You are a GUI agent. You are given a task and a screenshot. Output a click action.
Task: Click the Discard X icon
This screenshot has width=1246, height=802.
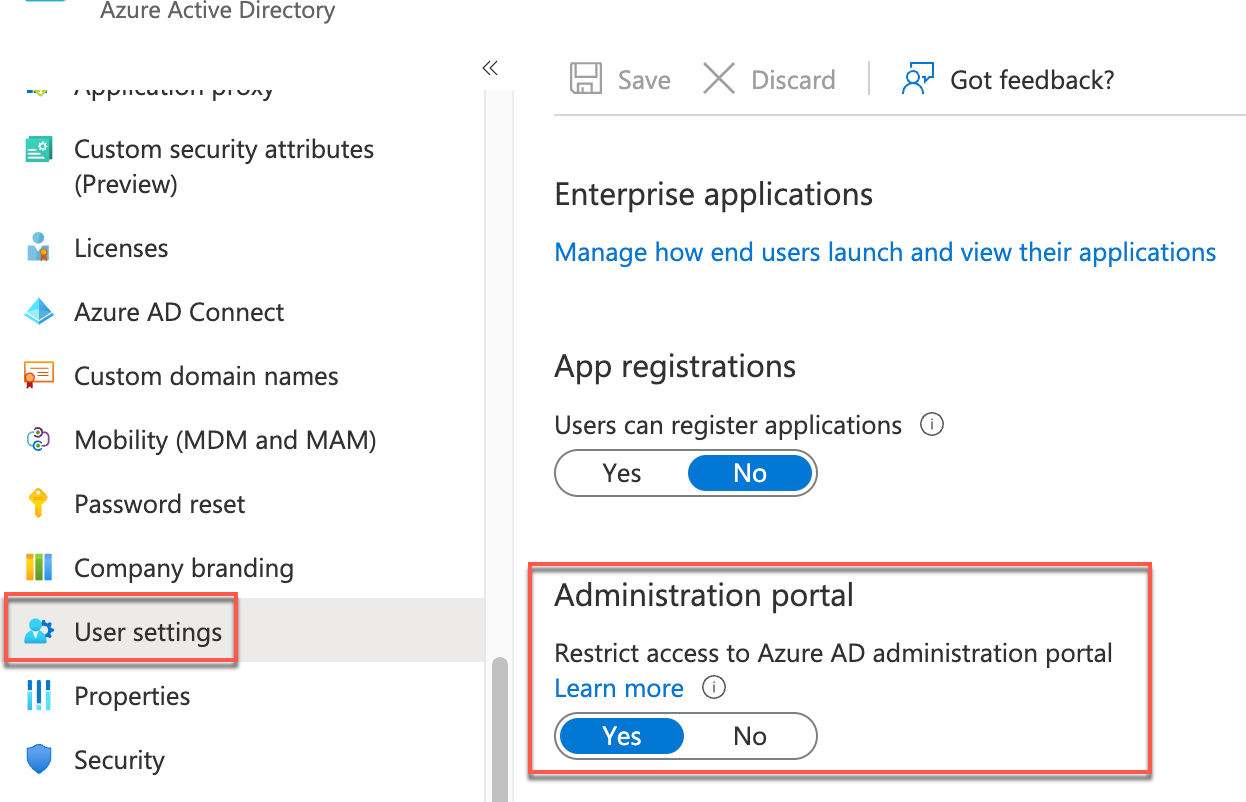click(719, 79)
